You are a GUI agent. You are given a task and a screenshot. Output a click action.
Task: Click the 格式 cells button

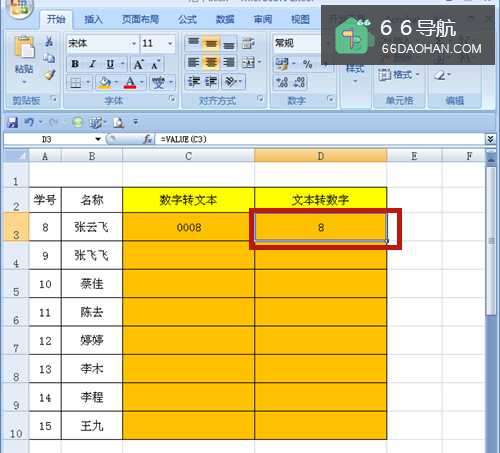coord(399,75)
